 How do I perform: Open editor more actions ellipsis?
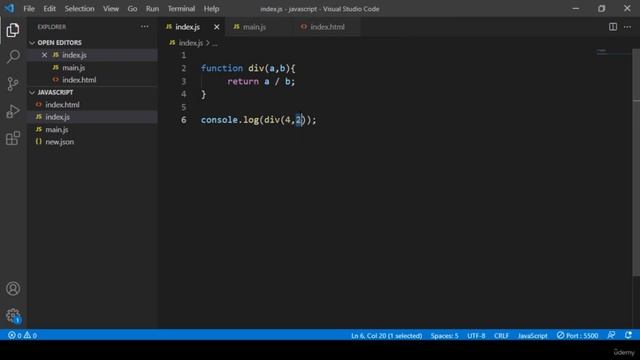627,27
